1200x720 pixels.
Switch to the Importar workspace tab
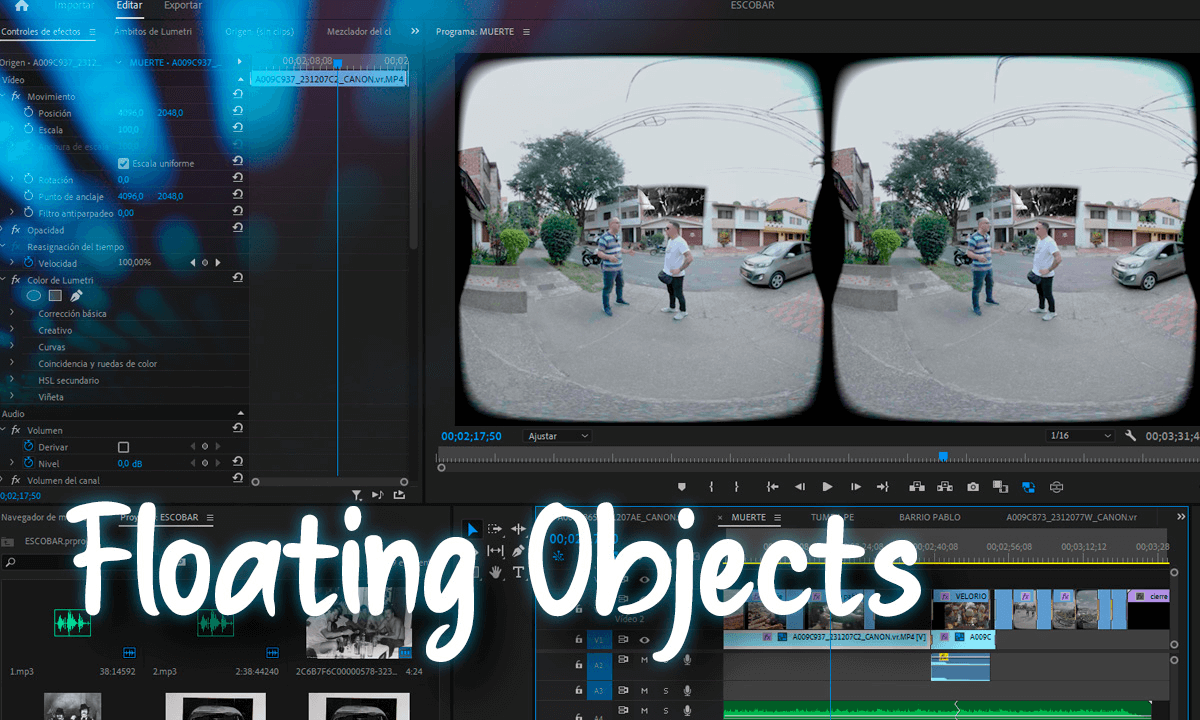click(74, 5)
